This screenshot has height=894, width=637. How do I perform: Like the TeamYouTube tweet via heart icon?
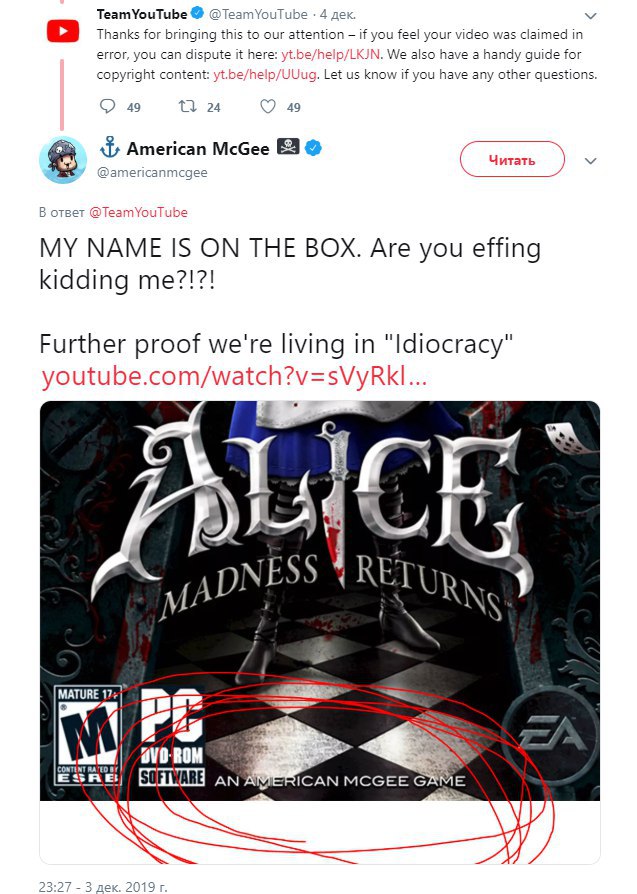tap(267, 107)
